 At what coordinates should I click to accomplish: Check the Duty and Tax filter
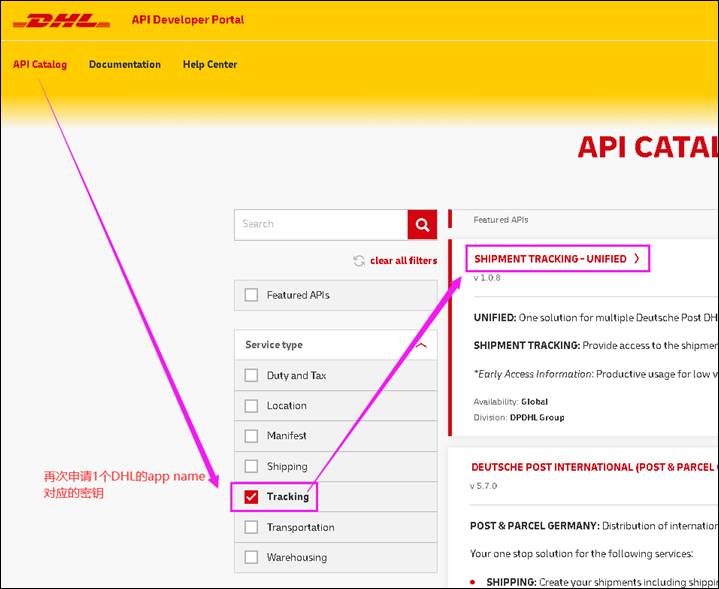point(251,375)
